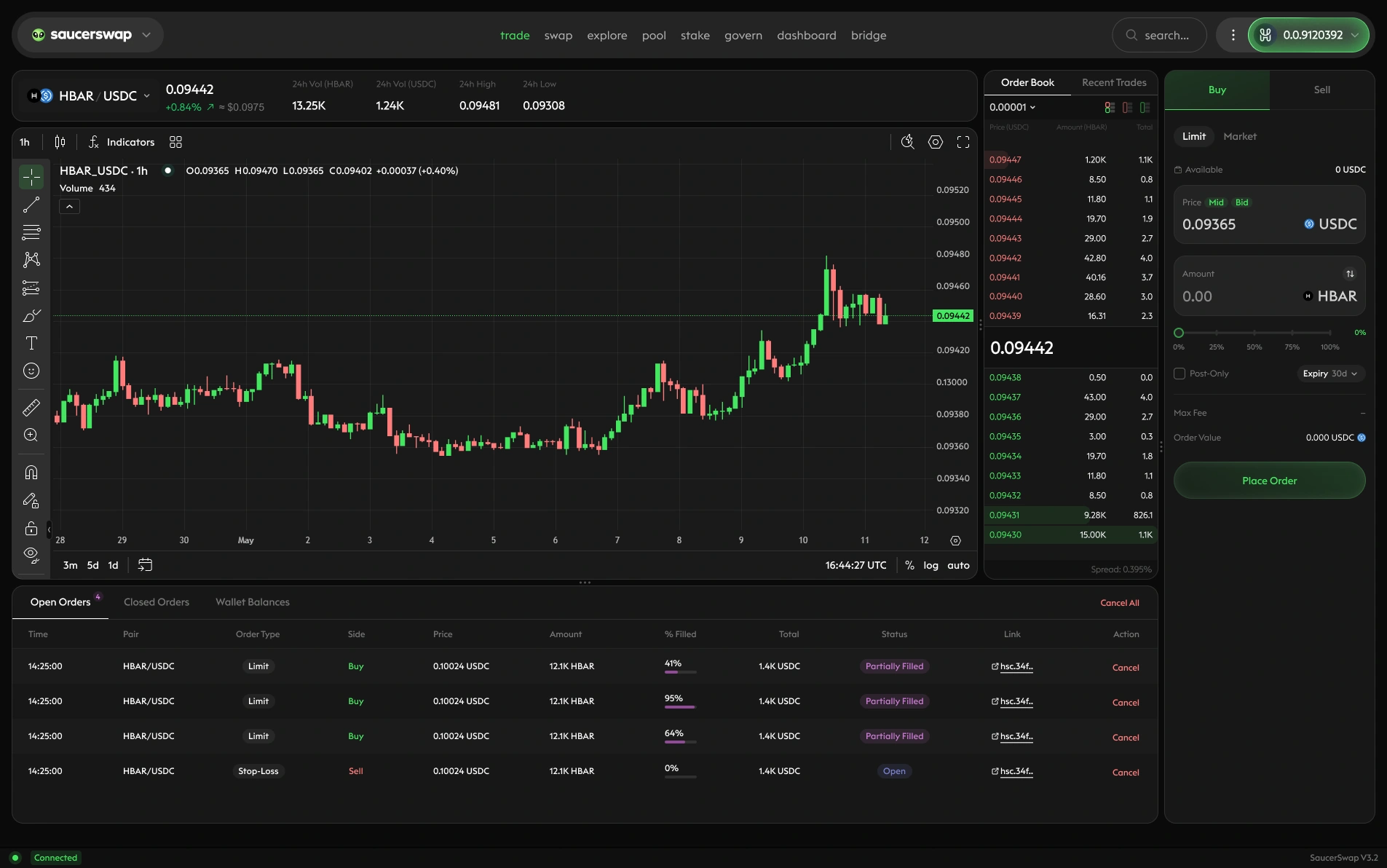Select the crosshair cursor tool

pos(31,177)
